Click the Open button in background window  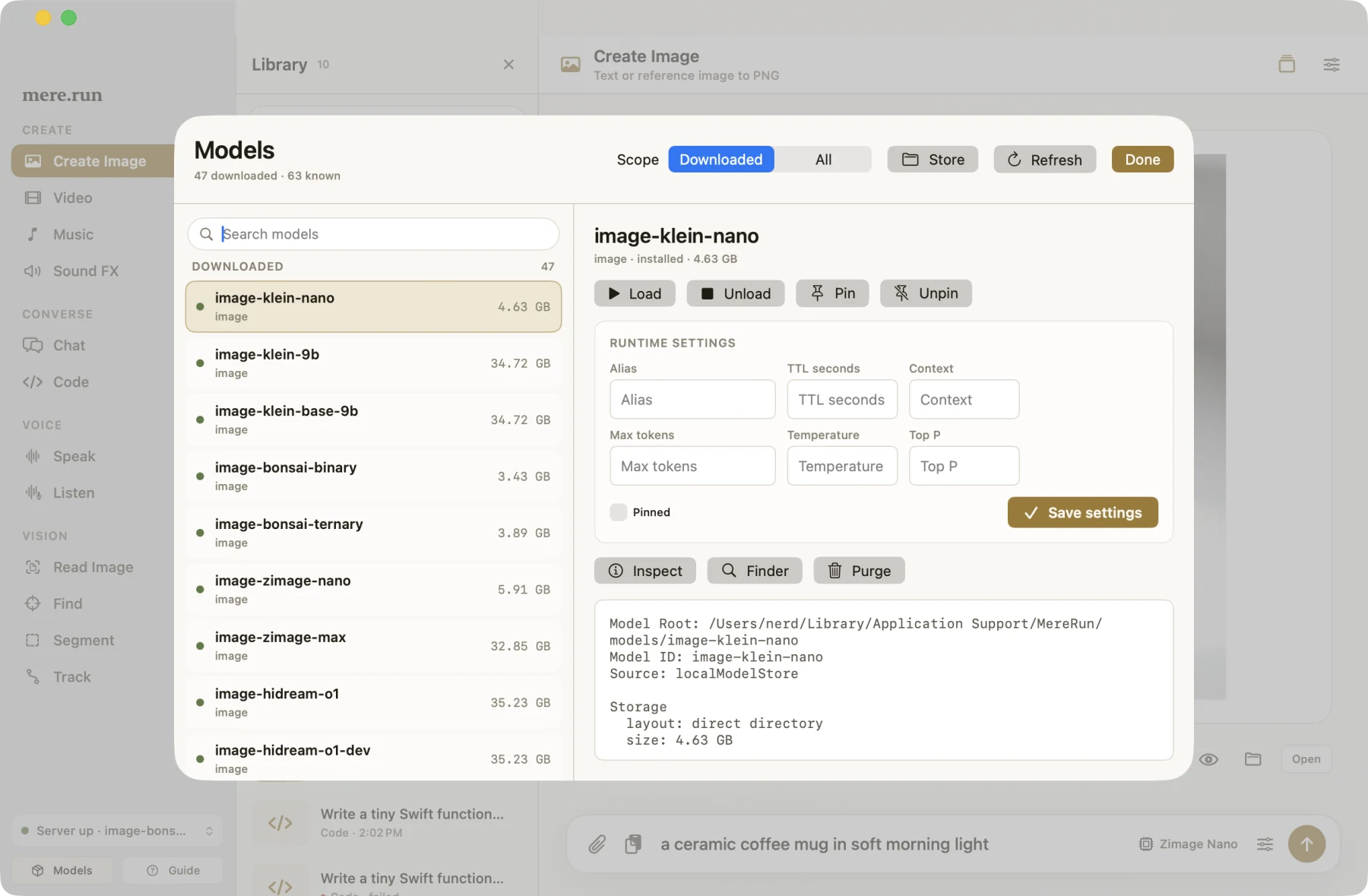(1306, 759)
